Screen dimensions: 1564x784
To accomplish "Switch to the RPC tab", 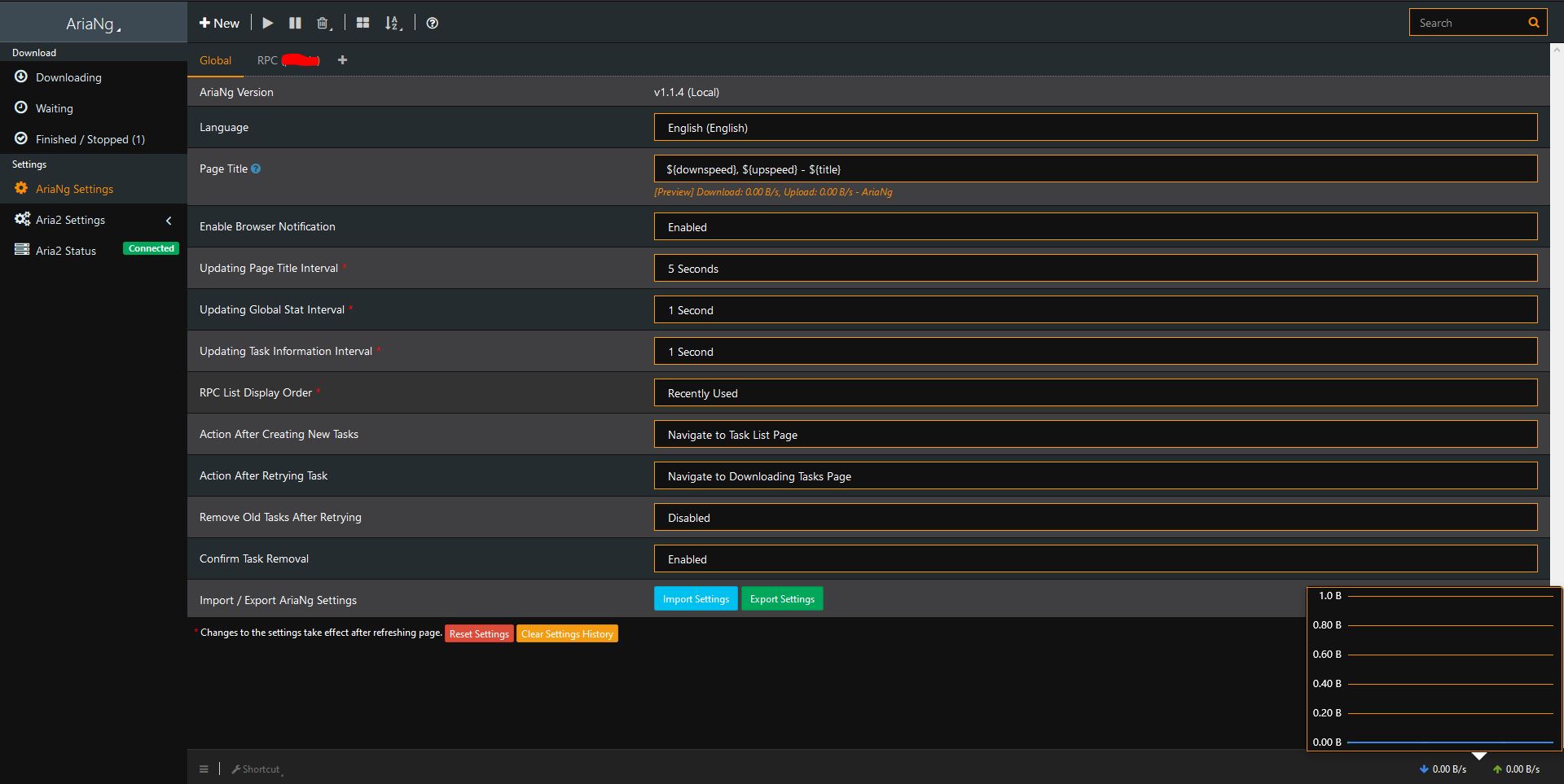I will [288, 60].
